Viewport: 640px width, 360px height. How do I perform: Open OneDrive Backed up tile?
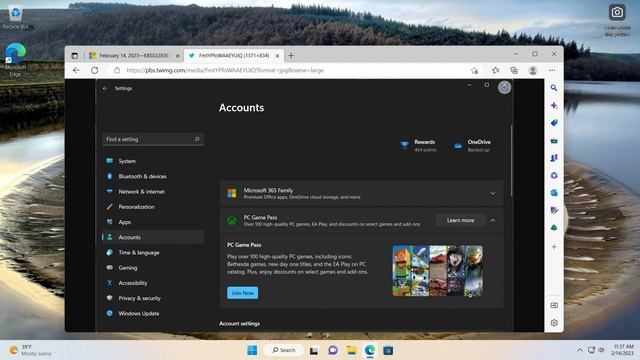click(472, 146)
